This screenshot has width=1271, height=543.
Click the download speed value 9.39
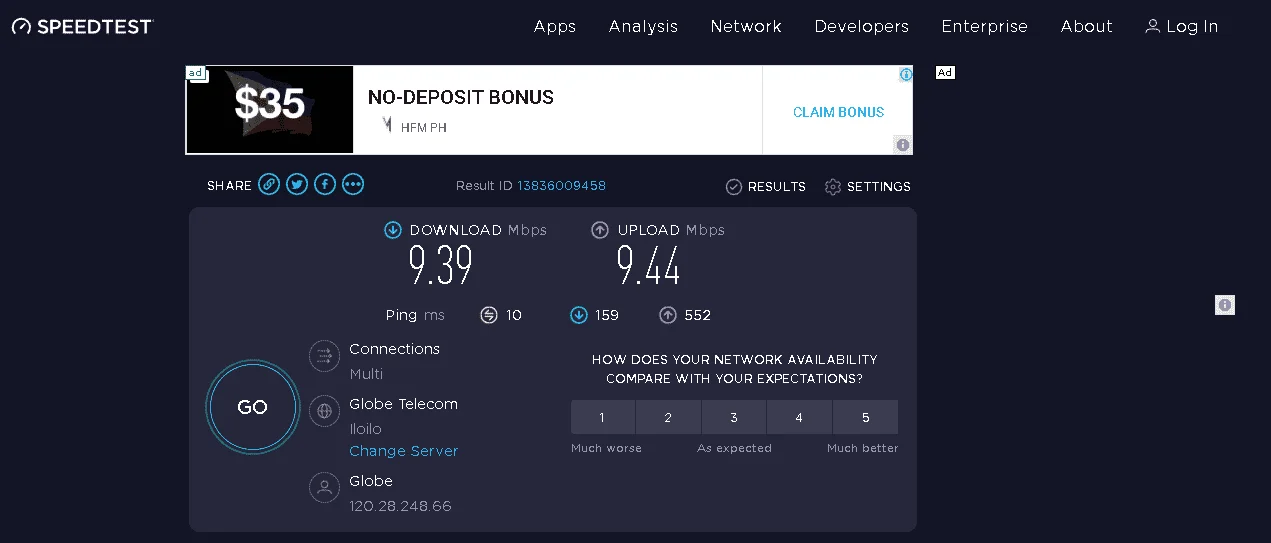coord(440,267)
